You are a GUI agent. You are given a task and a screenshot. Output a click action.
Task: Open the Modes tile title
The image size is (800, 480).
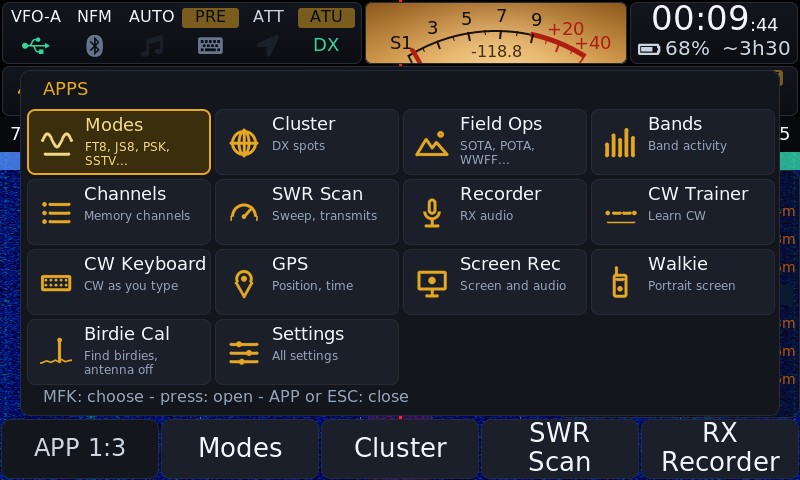(x=114, y=125)
